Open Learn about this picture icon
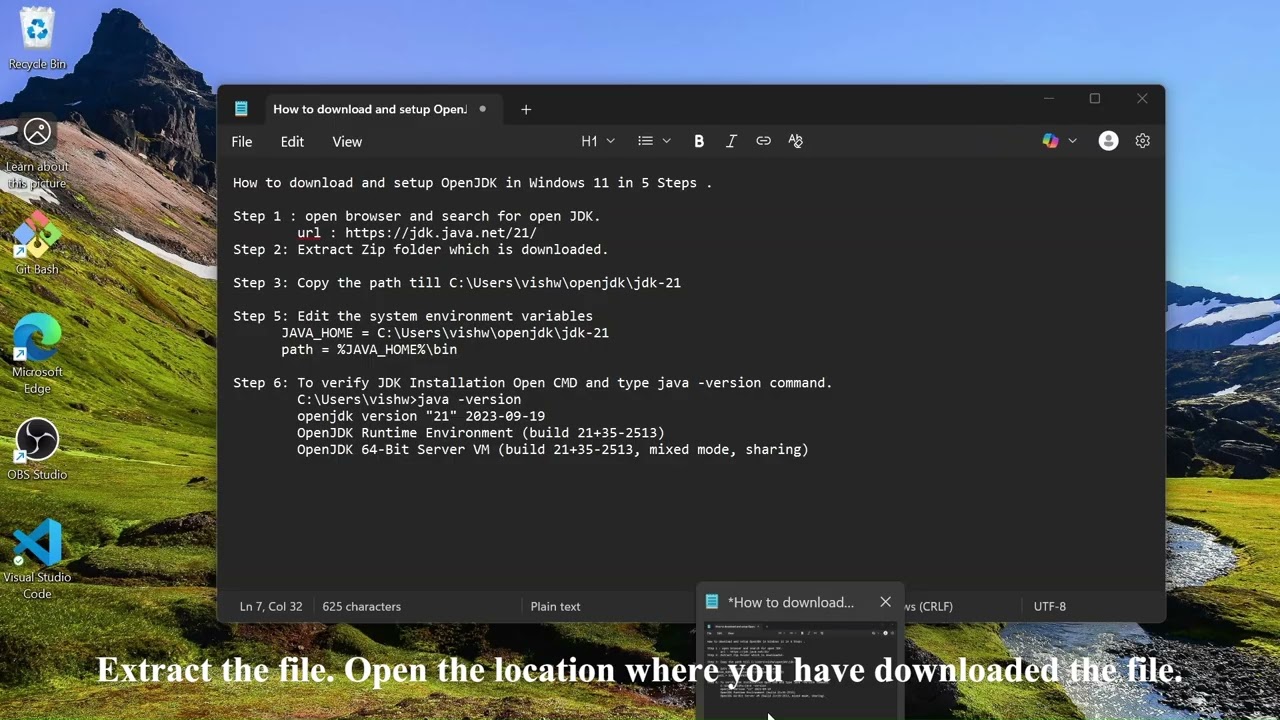This screenshot has height=720, width=1280. (37, 153)
